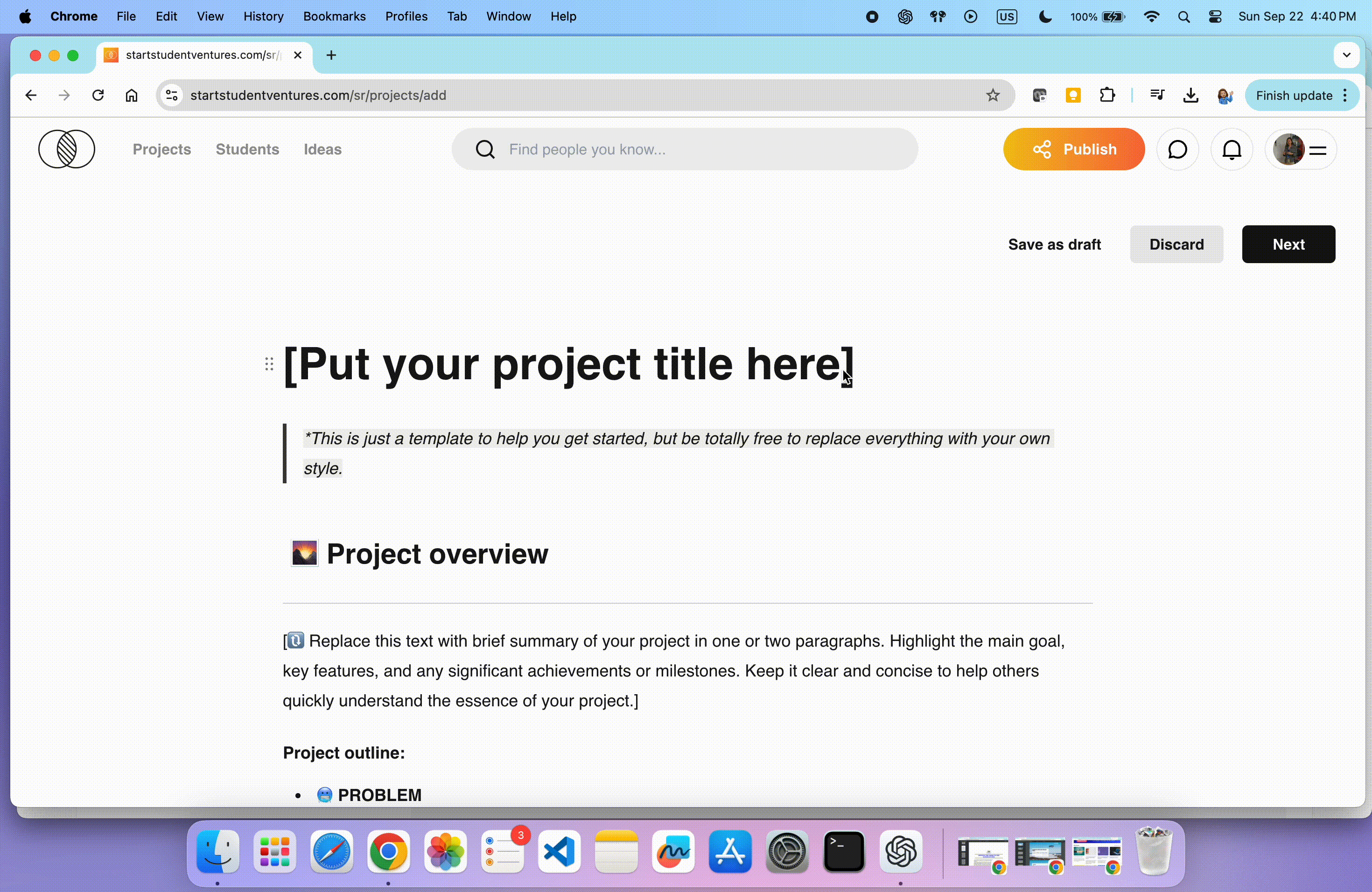The height and width of the screenshot is (892, 1372).
Task: Open the Profiles menu
Action: [x=406, y=16]
